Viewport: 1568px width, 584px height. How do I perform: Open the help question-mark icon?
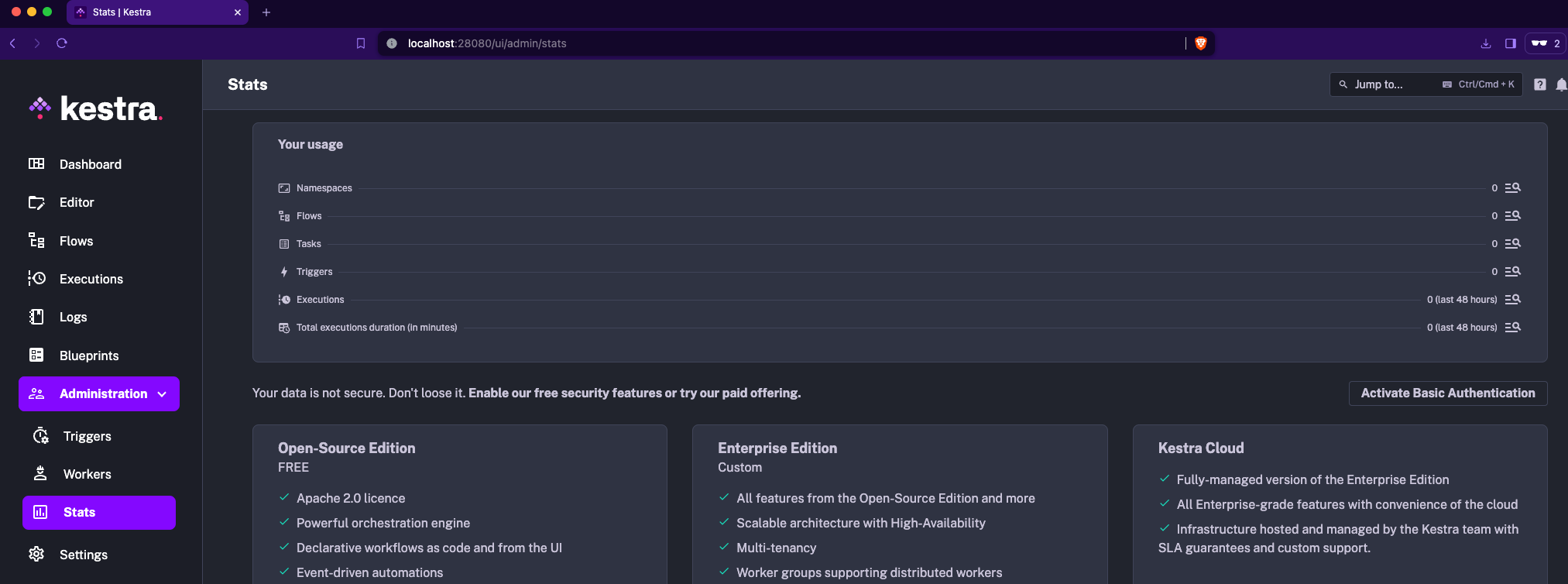[x=1540, y=84]
